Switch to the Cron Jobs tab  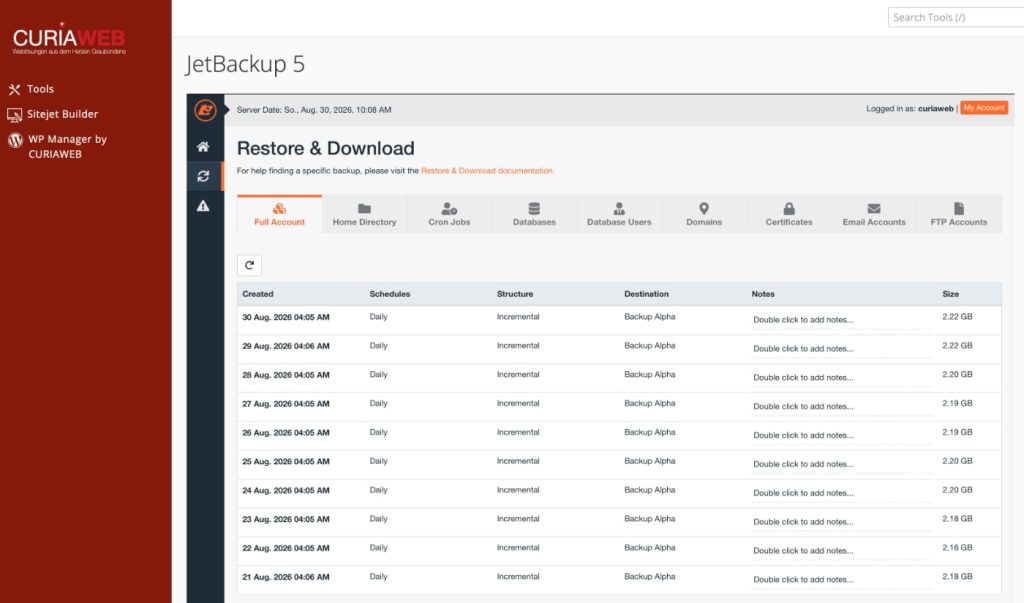click(x=449, y=214)
